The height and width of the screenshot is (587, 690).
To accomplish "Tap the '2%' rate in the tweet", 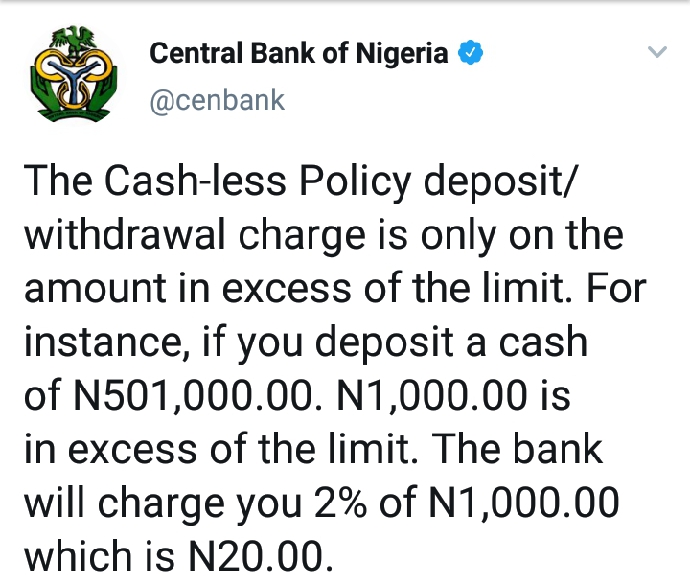I will click(340, 502).
